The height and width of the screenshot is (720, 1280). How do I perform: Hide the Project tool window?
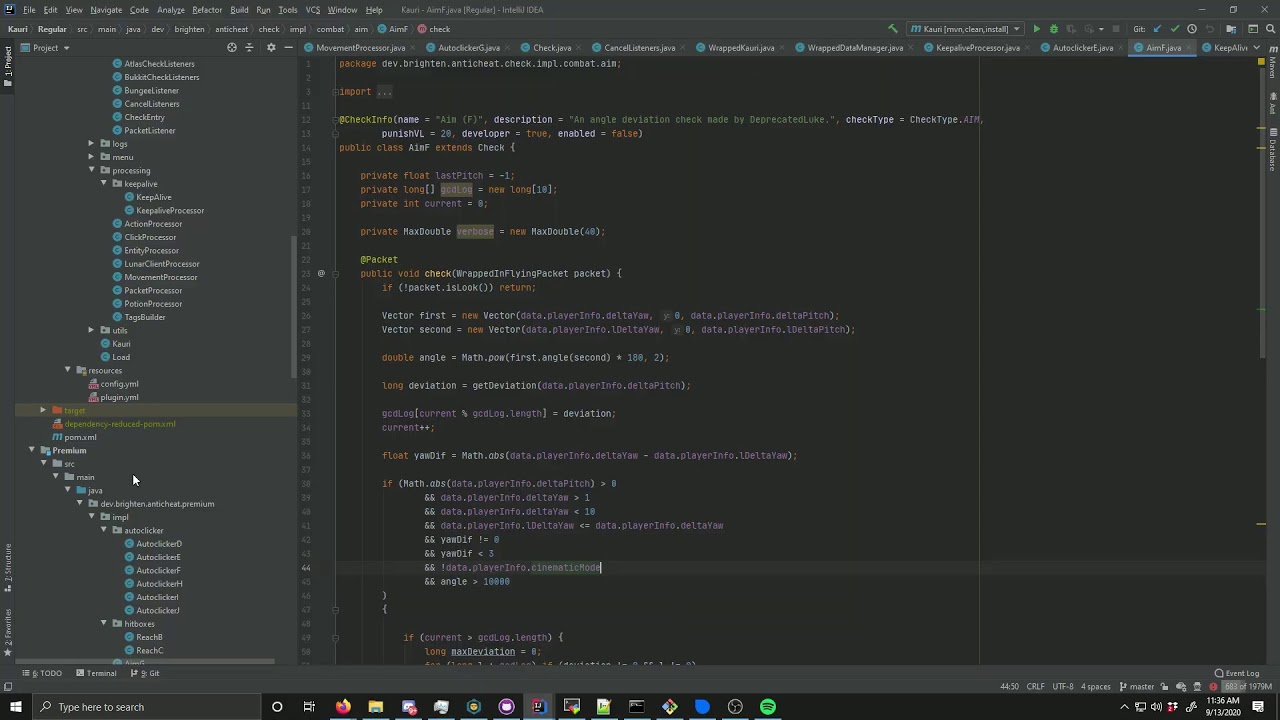288,47
